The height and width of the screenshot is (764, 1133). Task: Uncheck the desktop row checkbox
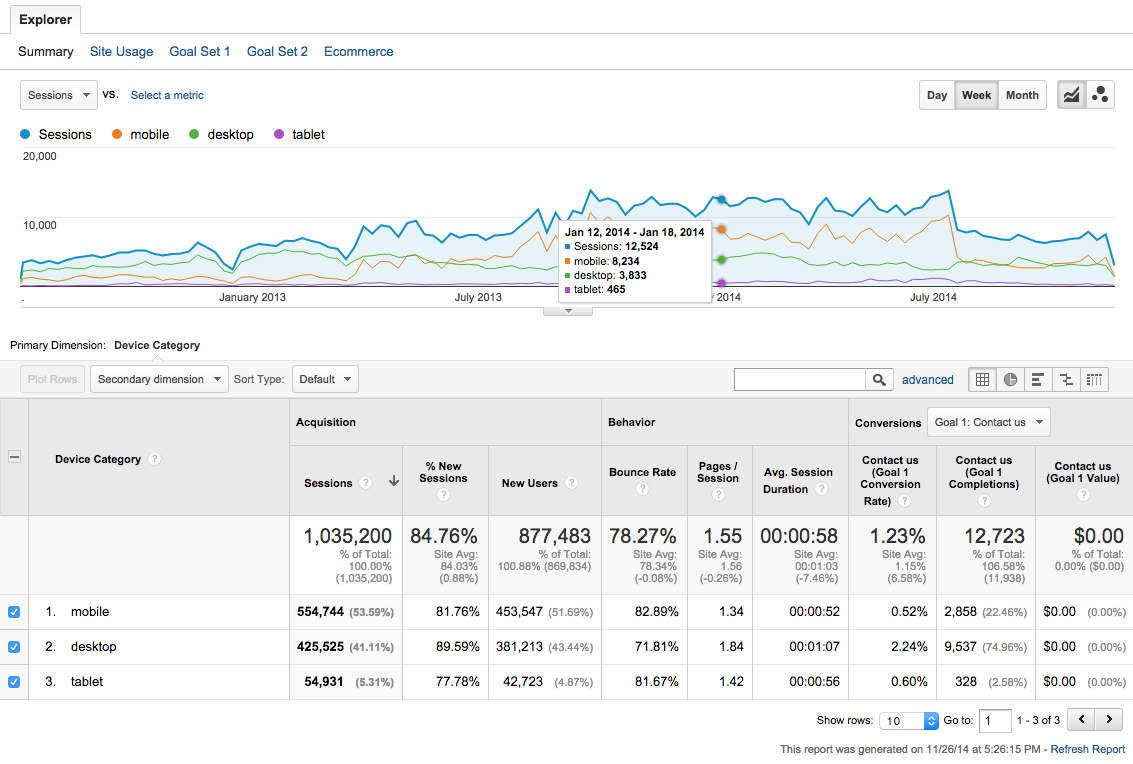click(14, 647)
